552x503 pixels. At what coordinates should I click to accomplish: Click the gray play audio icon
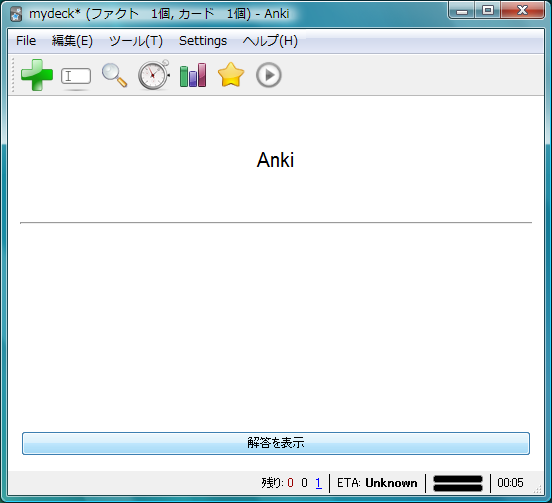(269, 75)
